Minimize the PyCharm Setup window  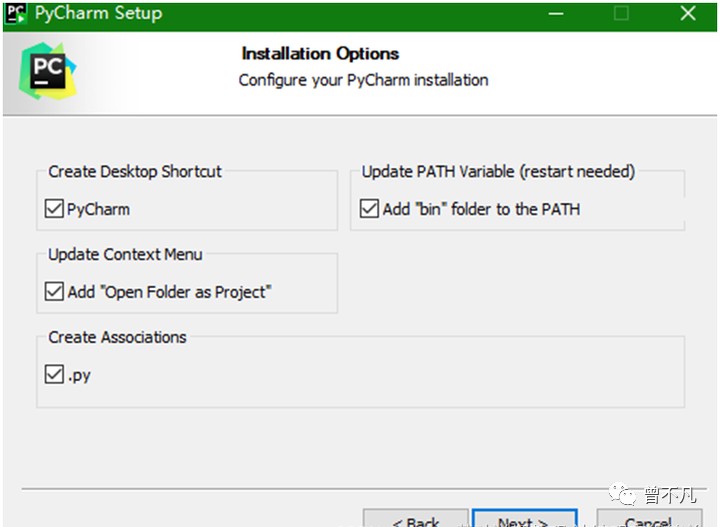pos(556,14)
